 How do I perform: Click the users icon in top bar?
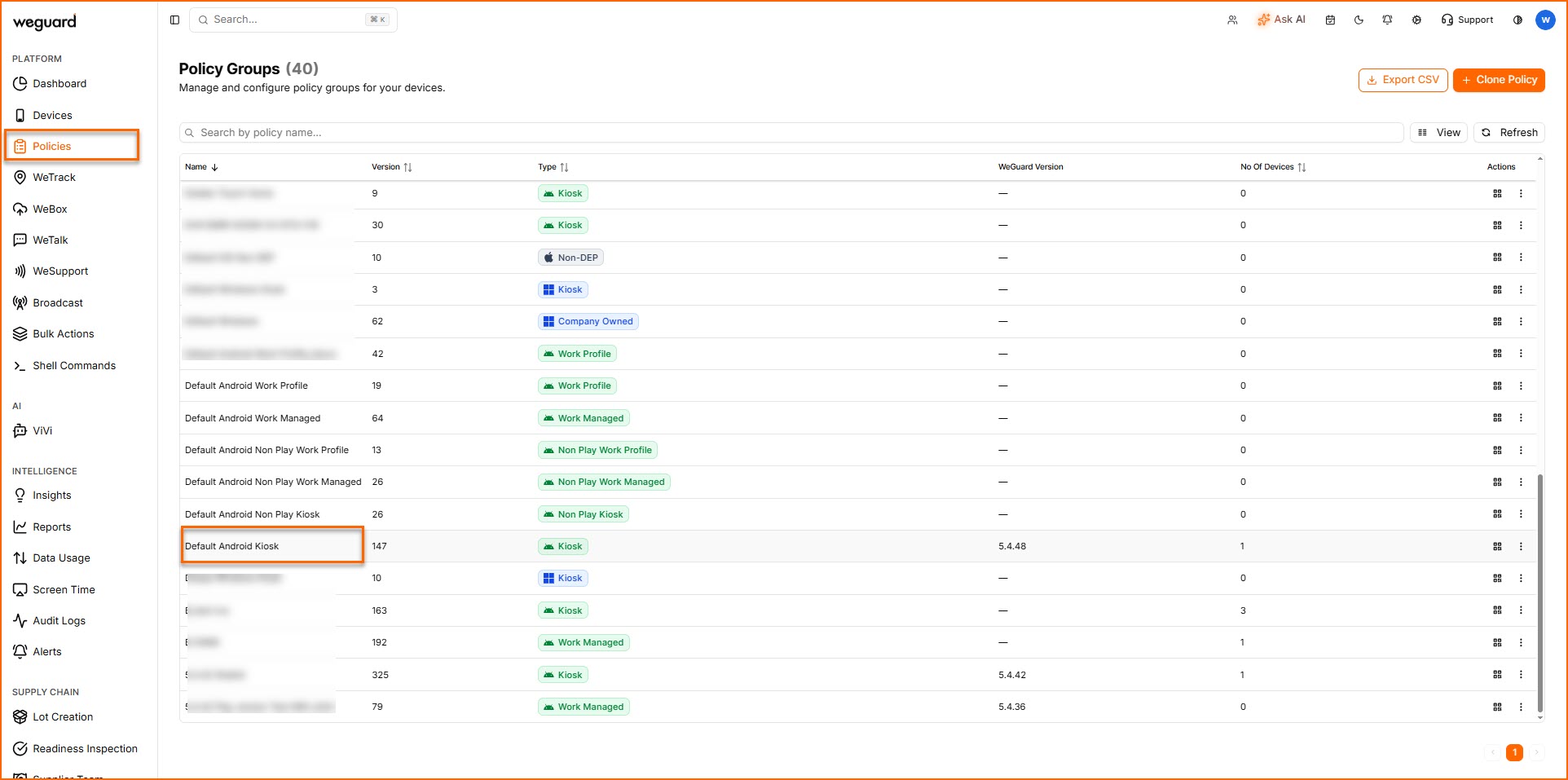point(1232,20)
